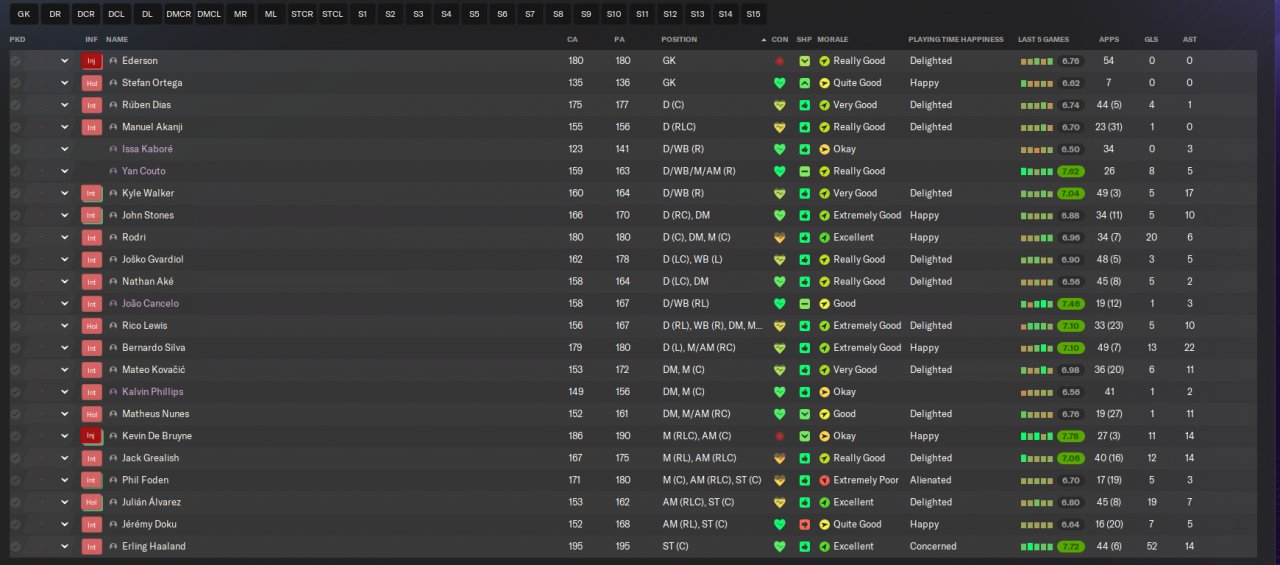Click the red condition icon for Ederson
This screenshot has height=565, width=1280.
[x=779, y=61]
